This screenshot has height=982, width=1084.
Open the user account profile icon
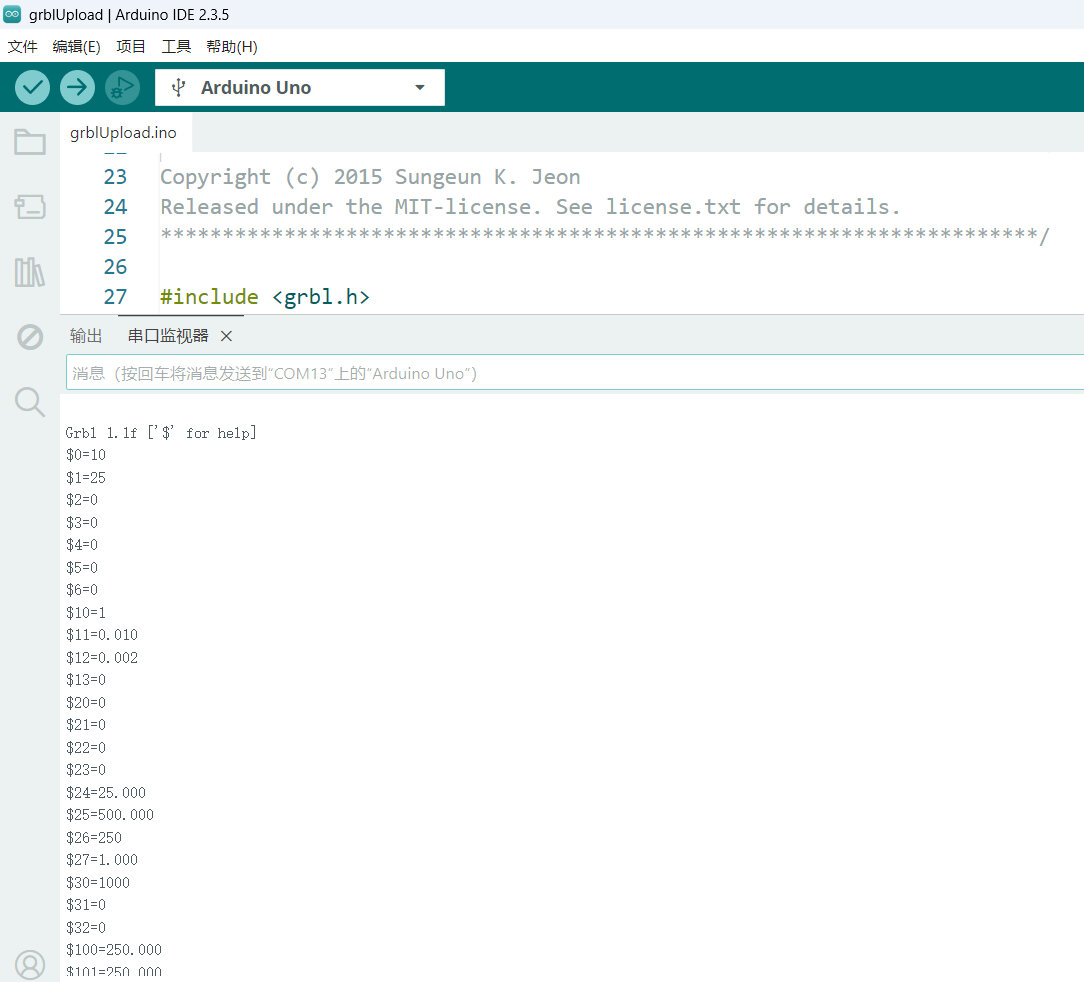click(30, 964)
